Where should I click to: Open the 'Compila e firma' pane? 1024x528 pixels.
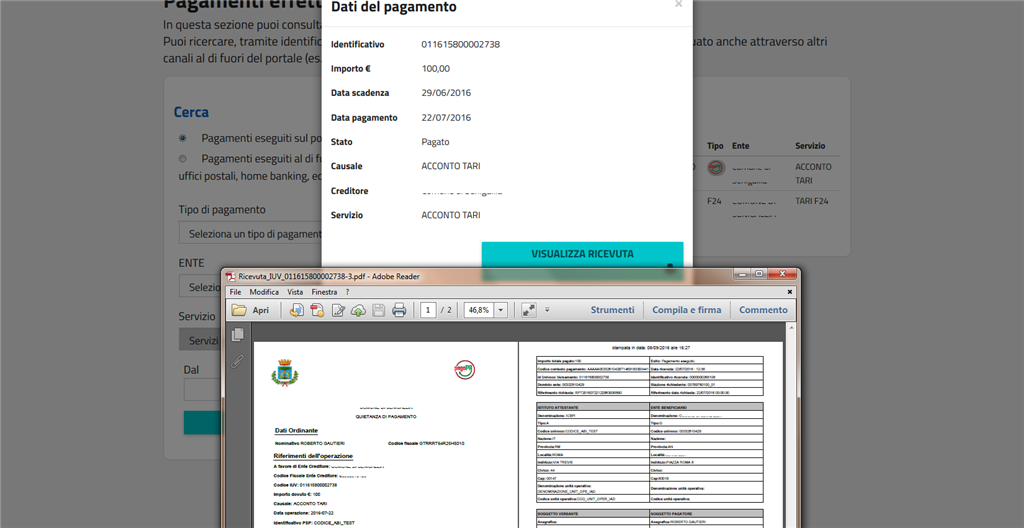click(686, 310)
